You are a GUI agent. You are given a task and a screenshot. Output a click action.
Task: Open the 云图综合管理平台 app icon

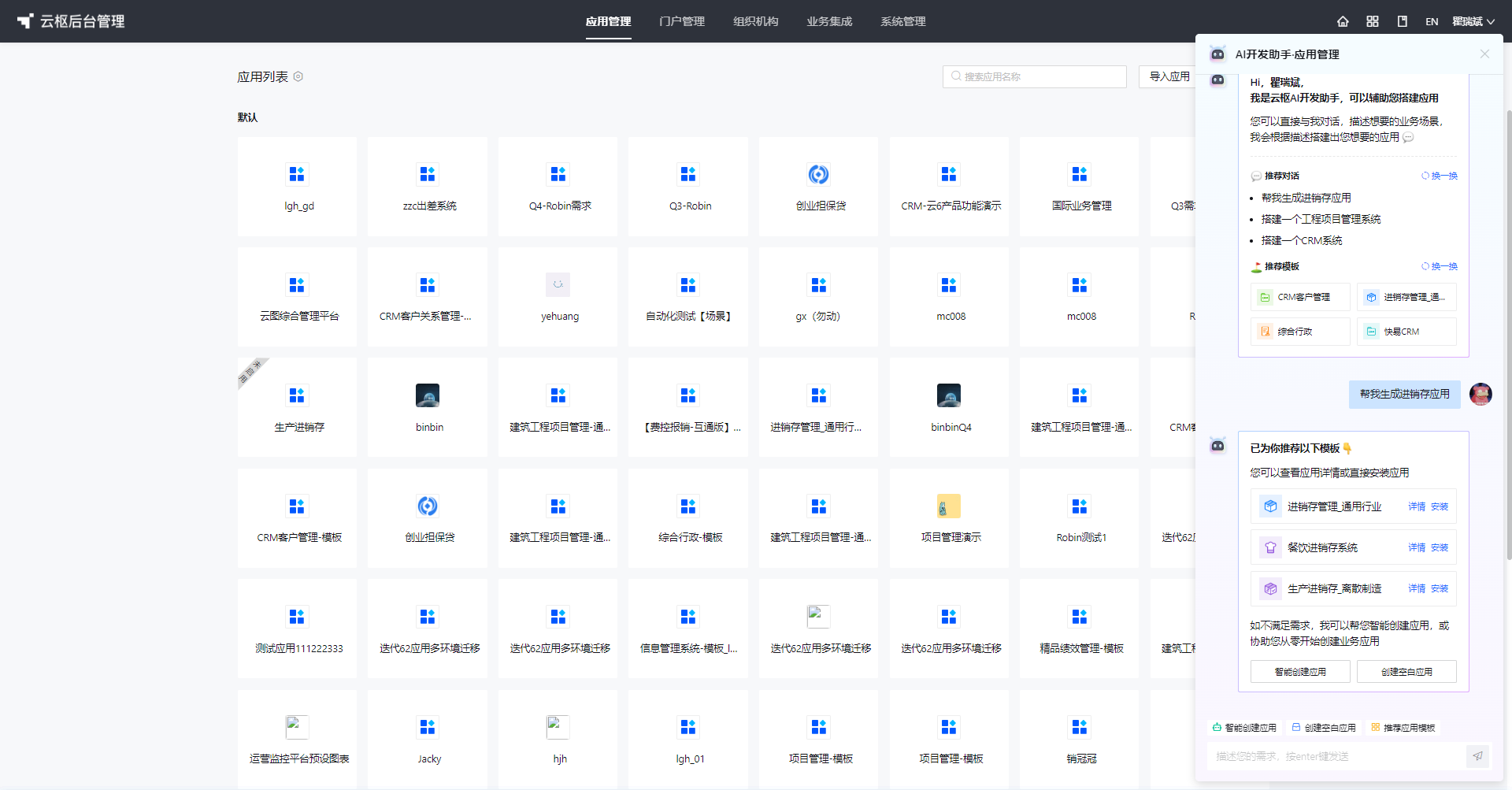[x=297, y=284]
